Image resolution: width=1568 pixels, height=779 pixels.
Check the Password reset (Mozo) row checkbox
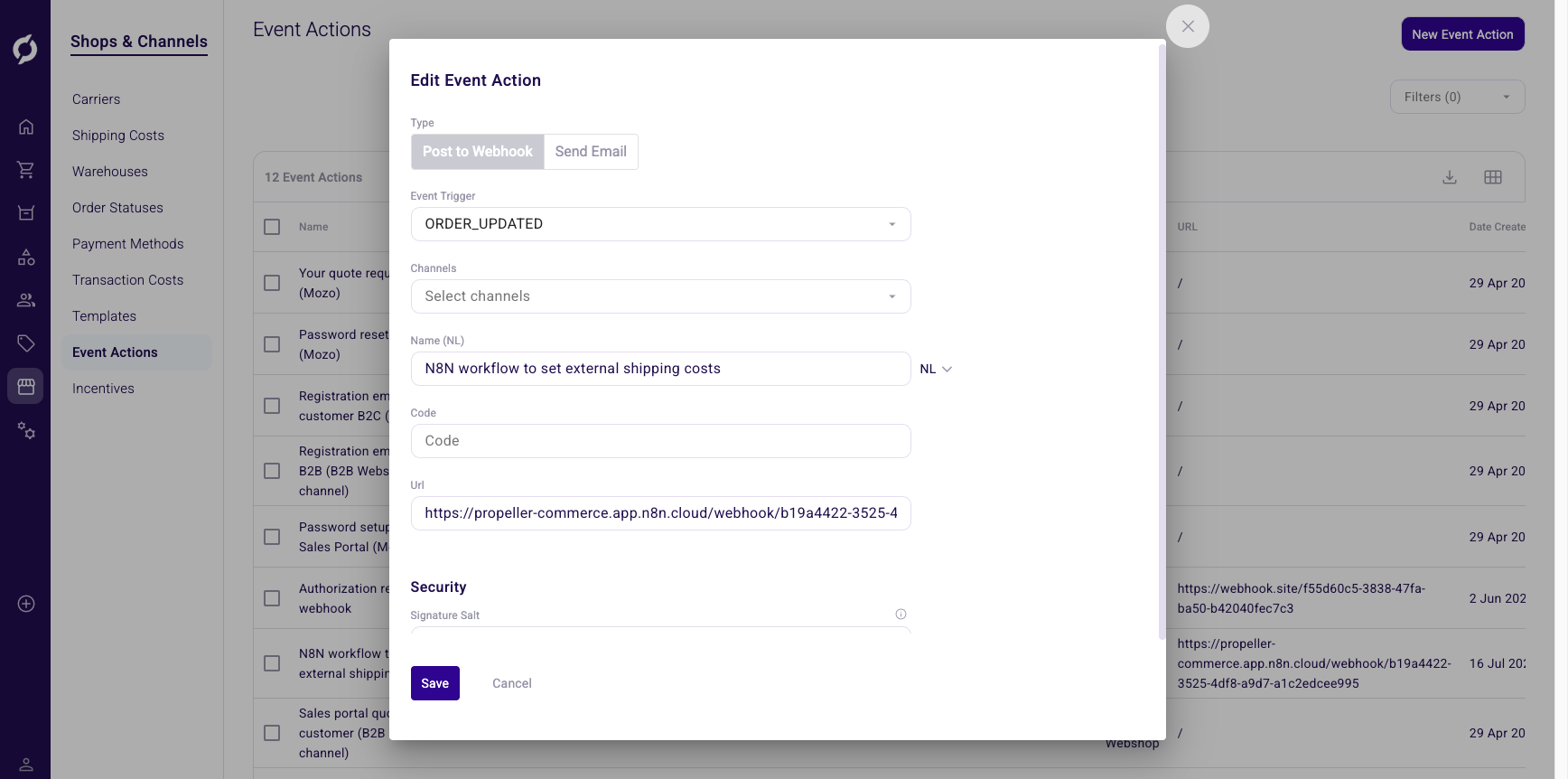point(272,344)
